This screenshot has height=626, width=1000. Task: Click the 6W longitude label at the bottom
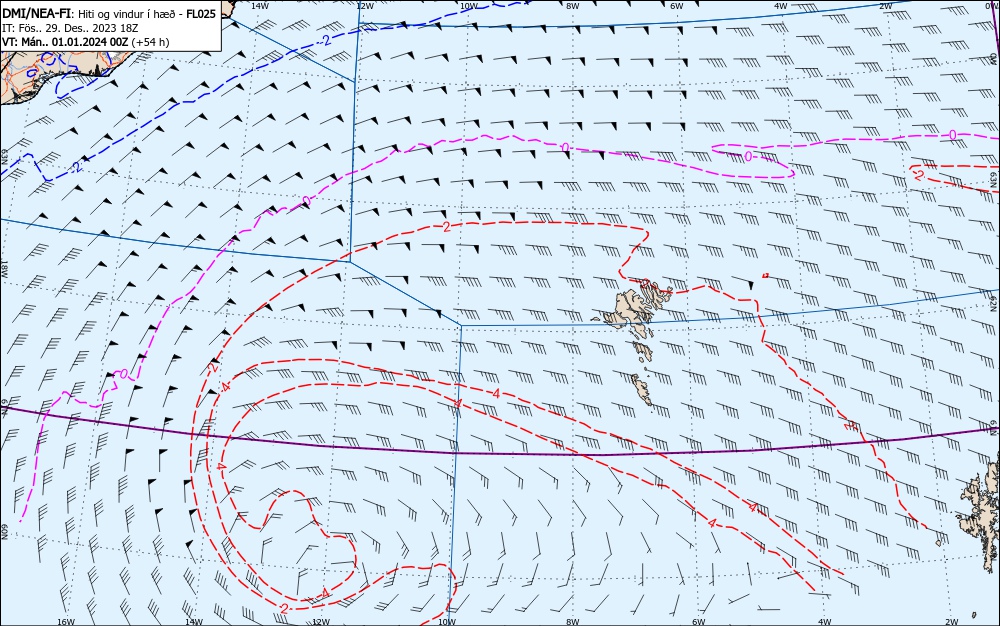click(699, 622)
